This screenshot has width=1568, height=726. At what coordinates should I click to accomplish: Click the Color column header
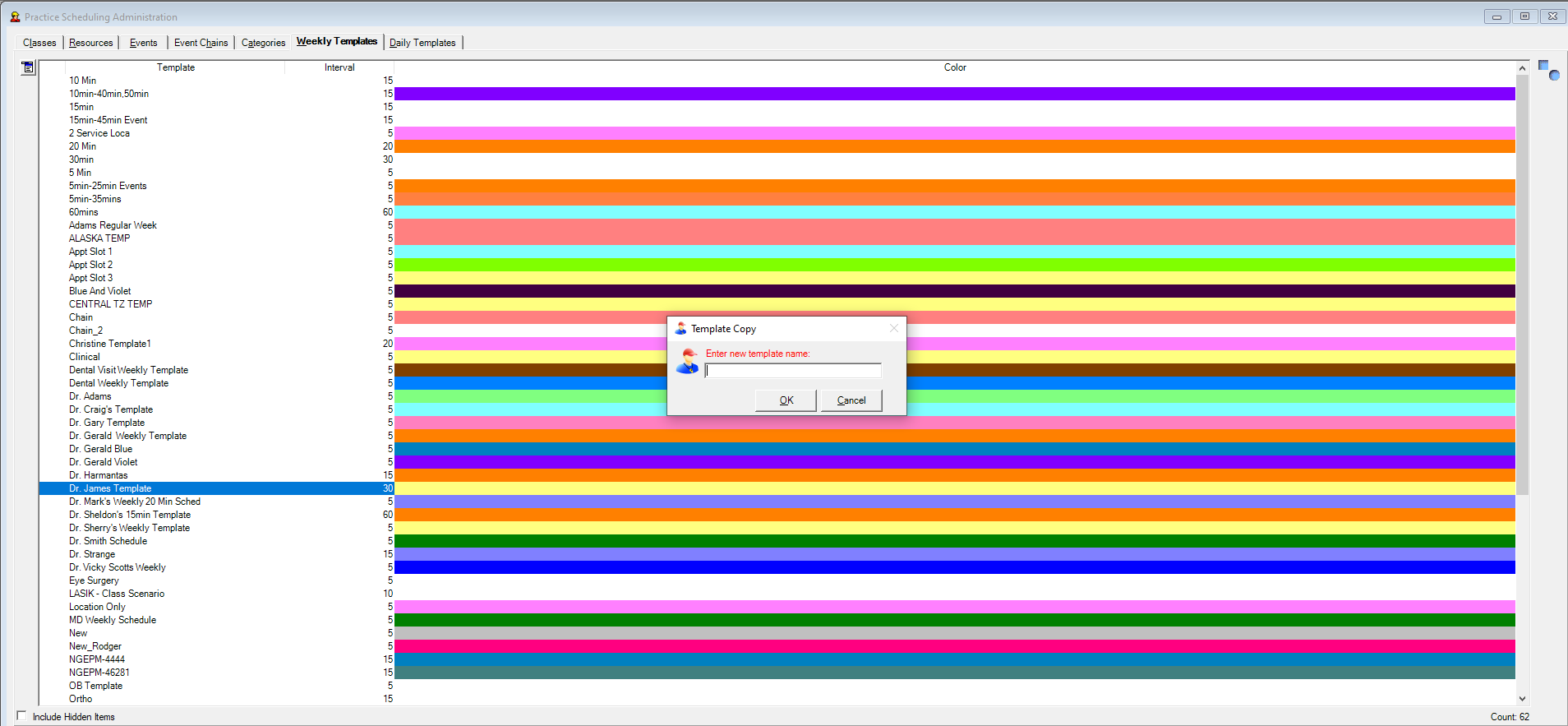click(955, 67)
